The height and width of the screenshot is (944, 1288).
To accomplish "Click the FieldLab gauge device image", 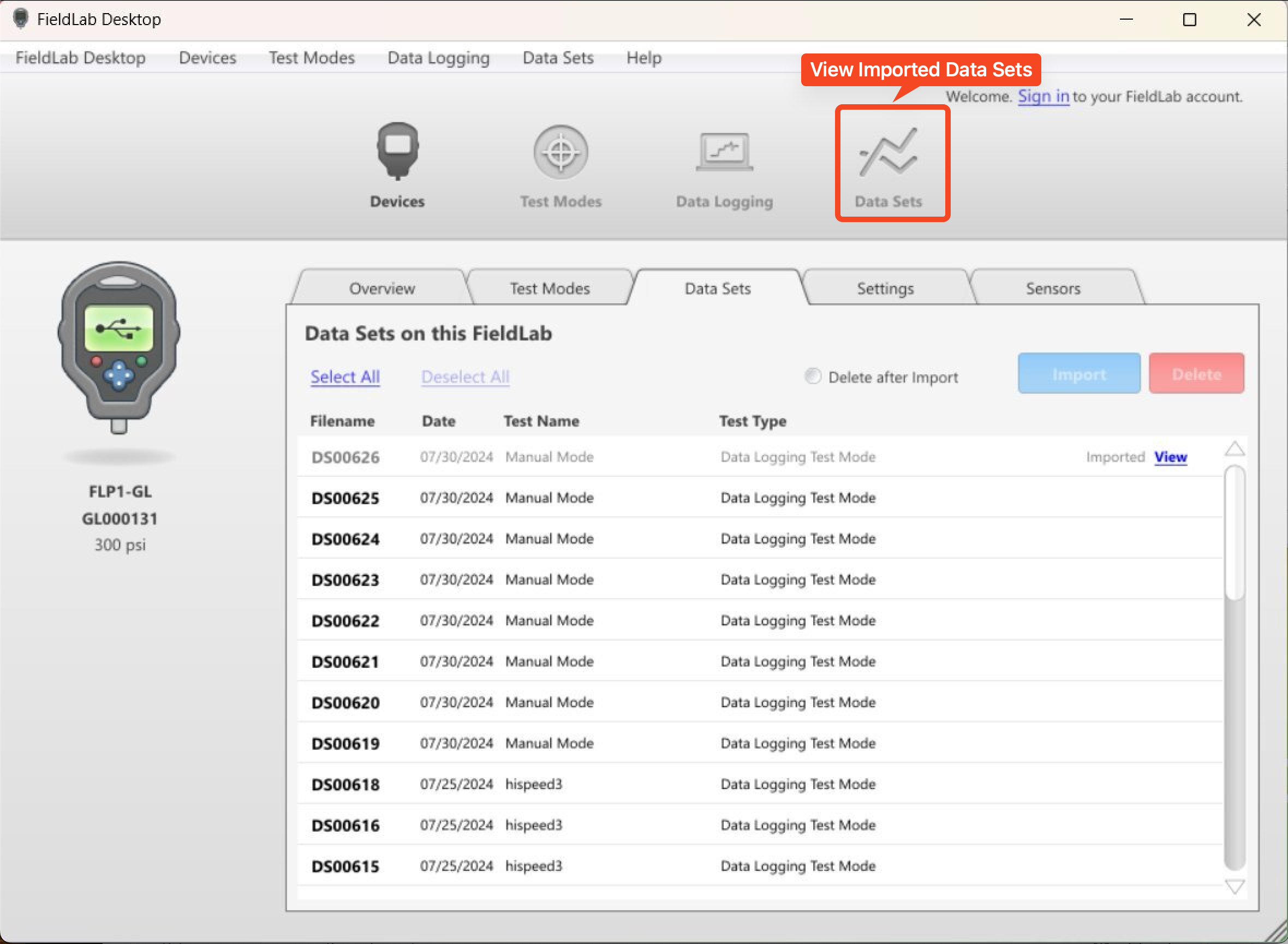I will 119,348.
